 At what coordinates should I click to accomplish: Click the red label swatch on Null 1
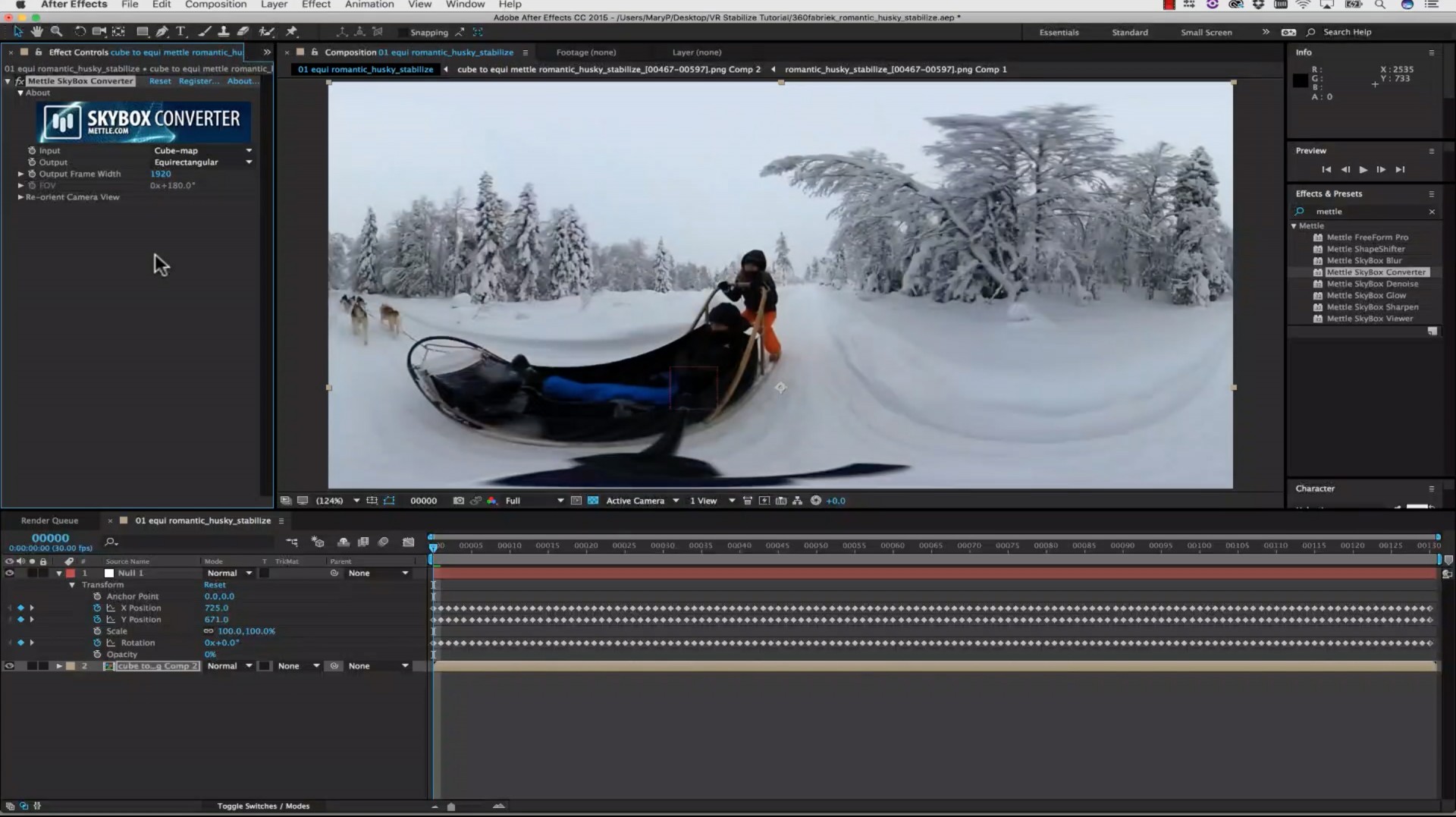click(x=70, y=573)
